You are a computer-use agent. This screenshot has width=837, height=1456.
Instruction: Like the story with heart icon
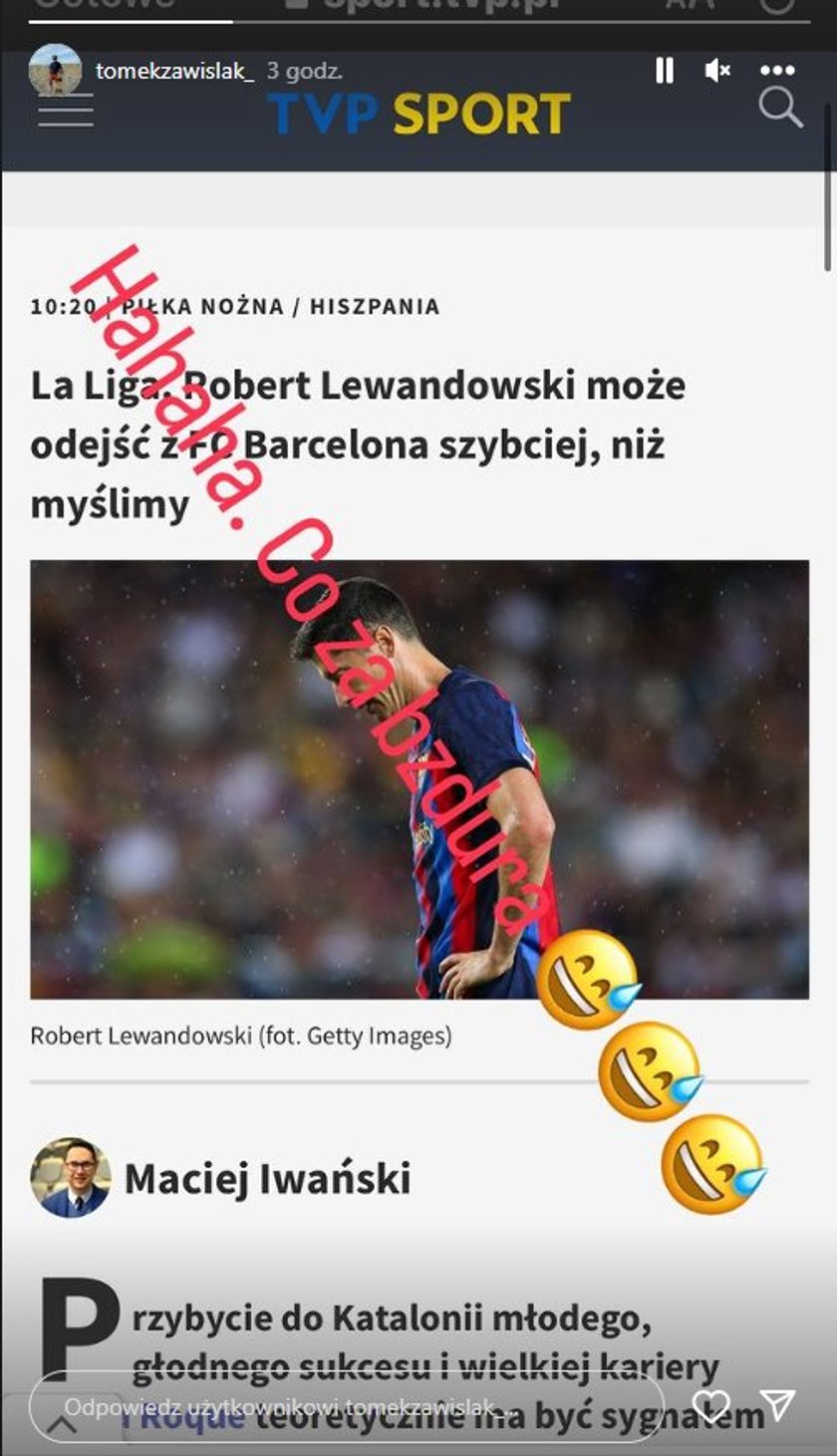pyautogui.click(x=710, y=1406)
